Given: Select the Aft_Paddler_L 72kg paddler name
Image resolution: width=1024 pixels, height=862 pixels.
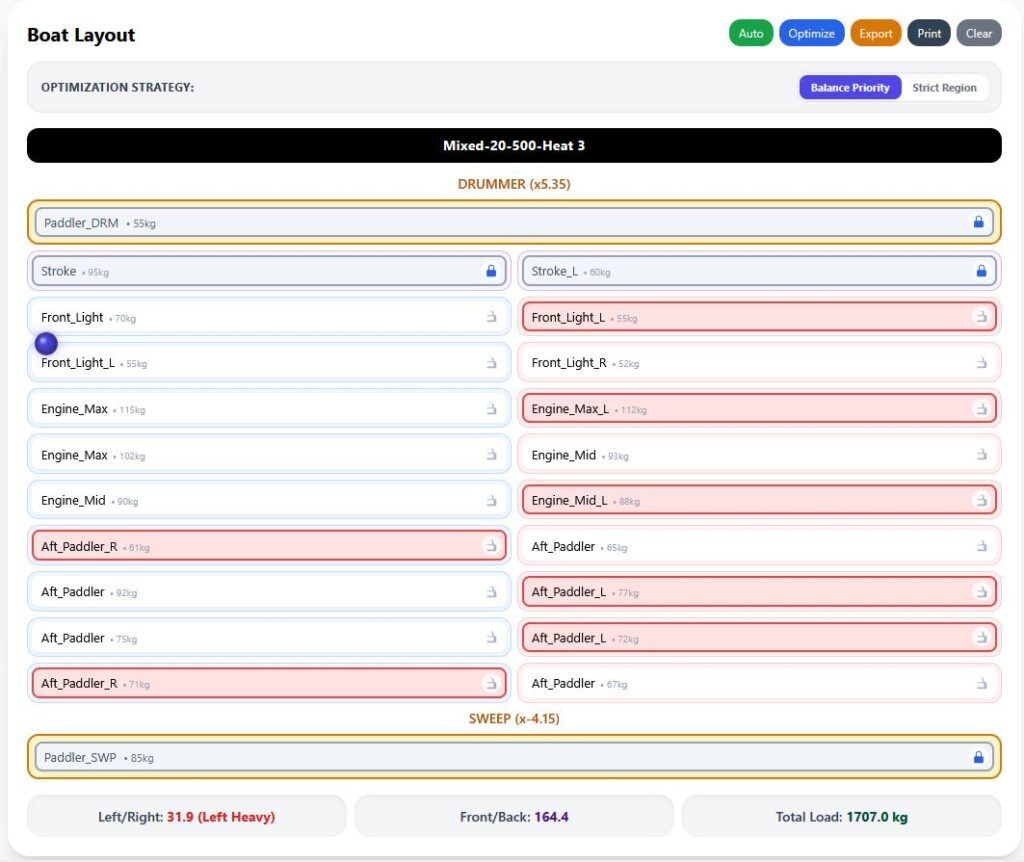Looking at the screenshot, I should pyautogui.click(x=569, y=638).
